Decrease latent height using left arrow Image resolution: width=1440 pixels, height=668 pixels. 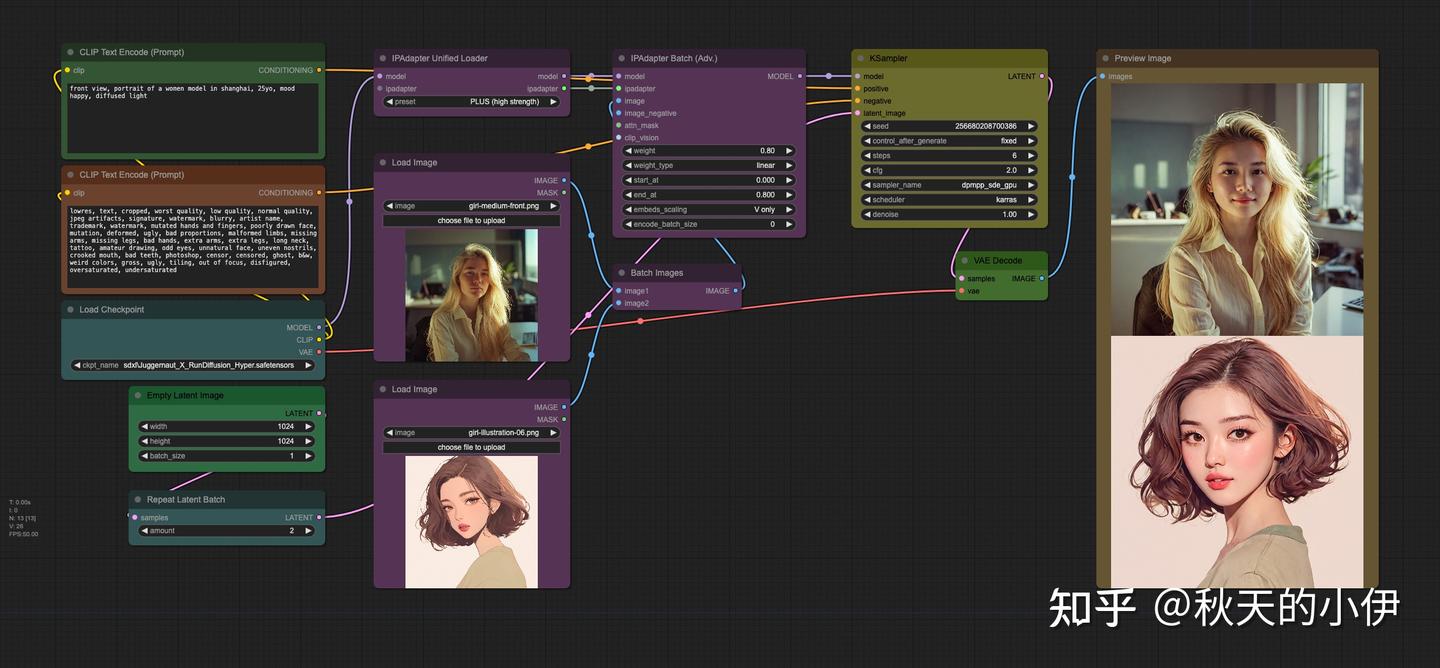click(144, 441)
